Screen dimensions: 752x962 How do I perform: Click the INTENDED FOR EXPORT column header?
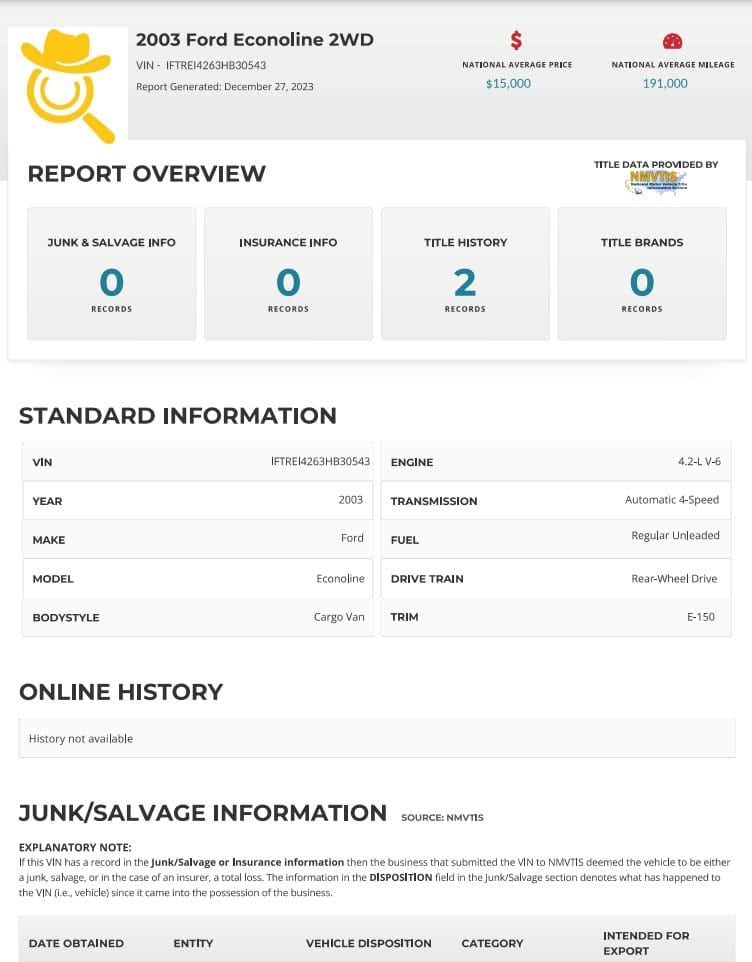646,943
